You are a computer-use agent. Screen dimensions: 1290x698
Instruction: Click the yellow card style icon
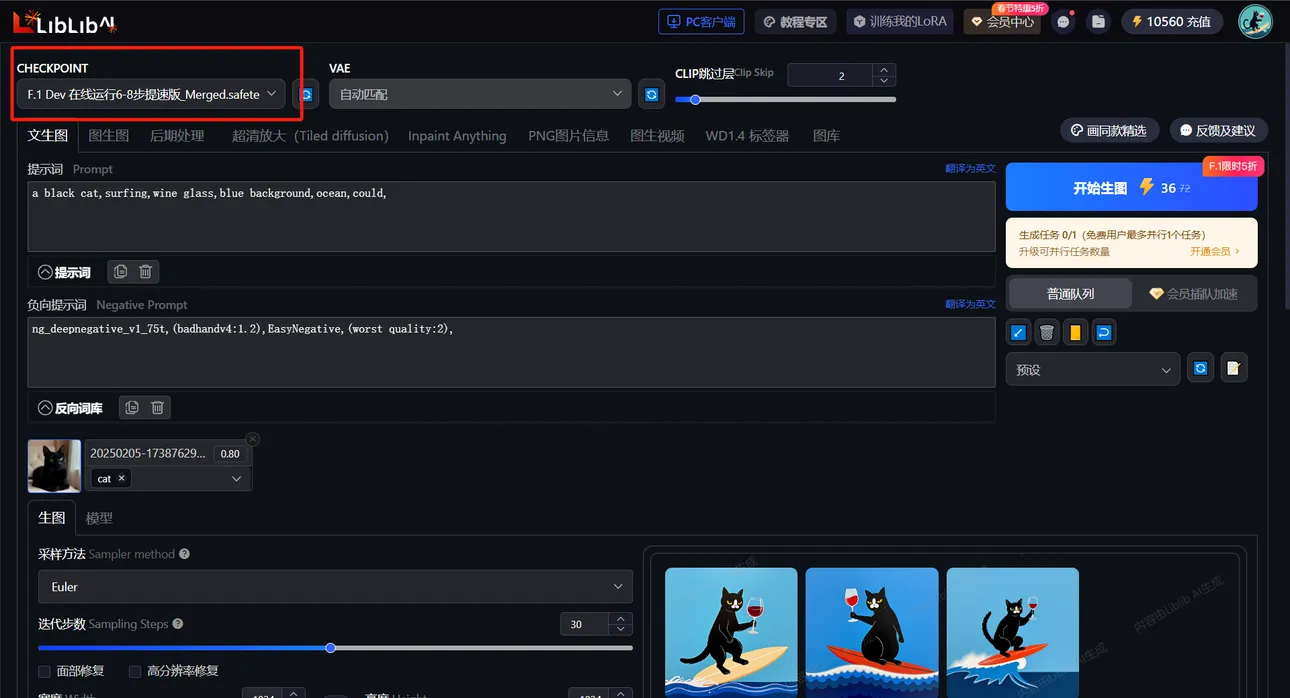[x=1075, y=333]
